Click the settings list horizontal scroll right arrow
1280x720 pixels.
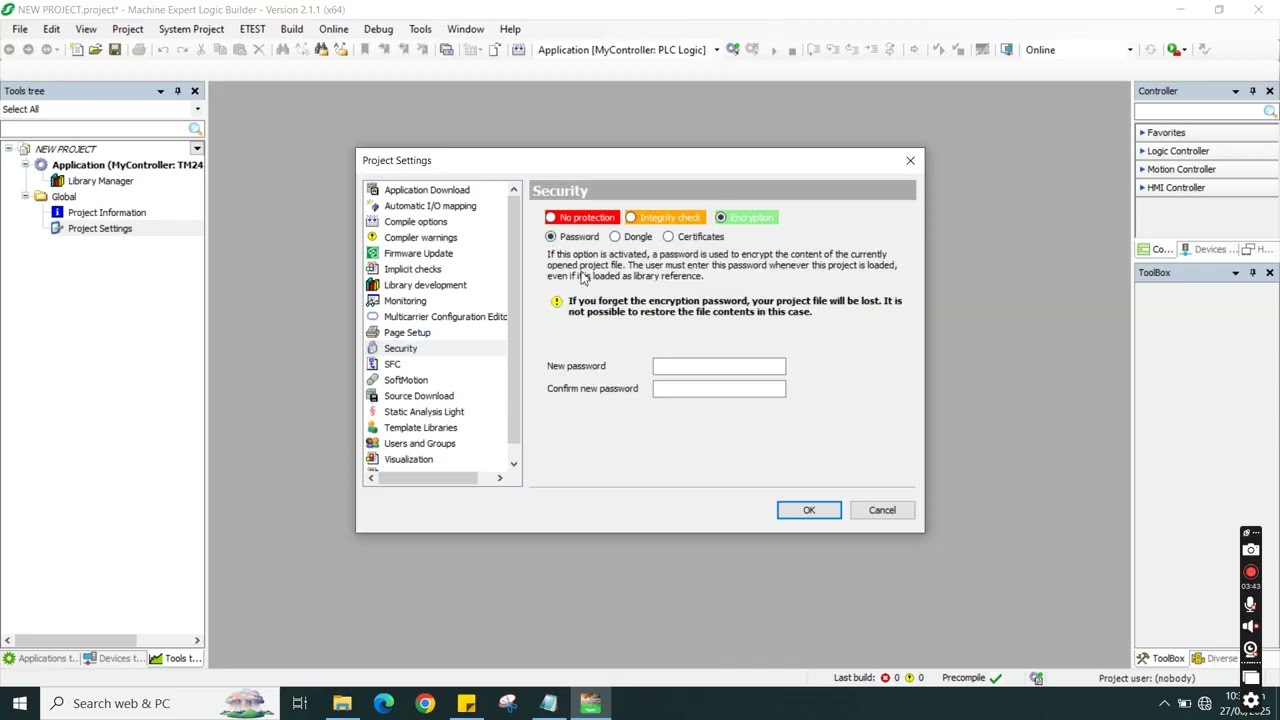tap(500, 478)
